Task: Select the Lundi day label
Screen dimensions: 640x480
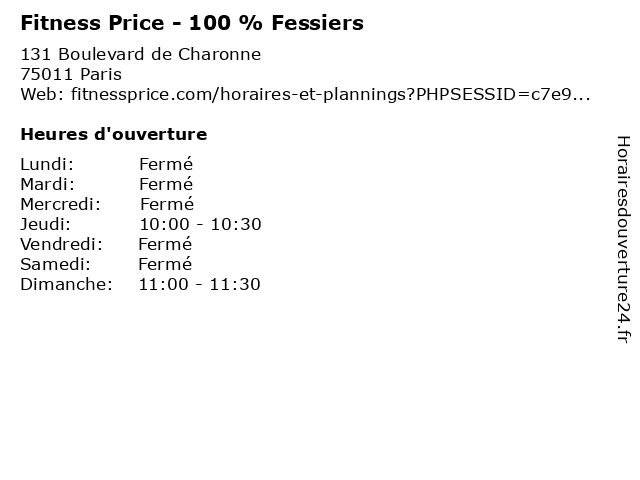Action: pos(47,164)
